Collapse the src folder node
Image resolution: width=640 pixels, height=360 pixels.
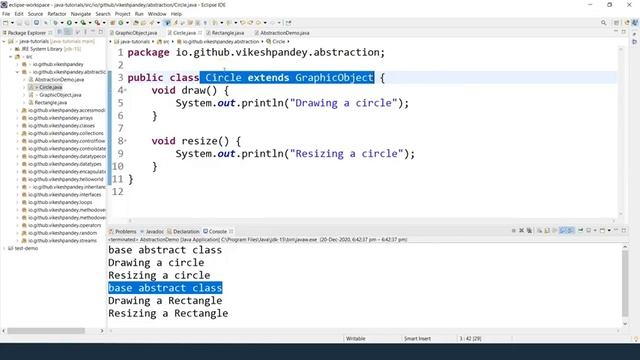pyautogui.click(x=10, y=57)
